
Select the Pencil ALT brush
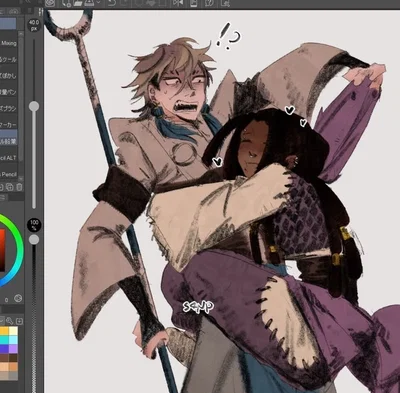[8, 157]
